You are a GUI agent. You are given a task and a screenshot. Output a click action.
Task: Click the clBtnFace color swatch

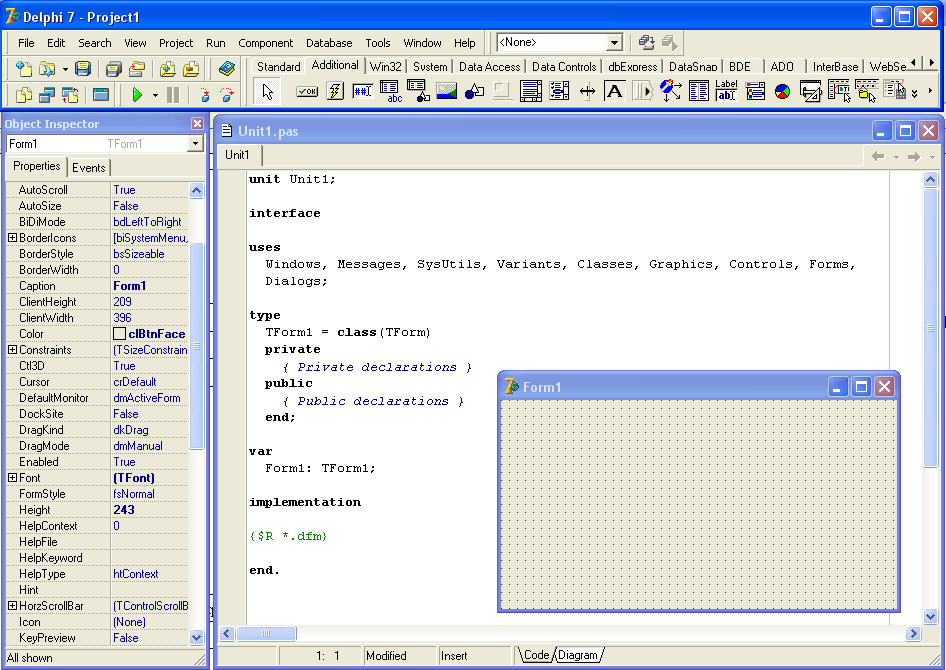click(119, 333)
